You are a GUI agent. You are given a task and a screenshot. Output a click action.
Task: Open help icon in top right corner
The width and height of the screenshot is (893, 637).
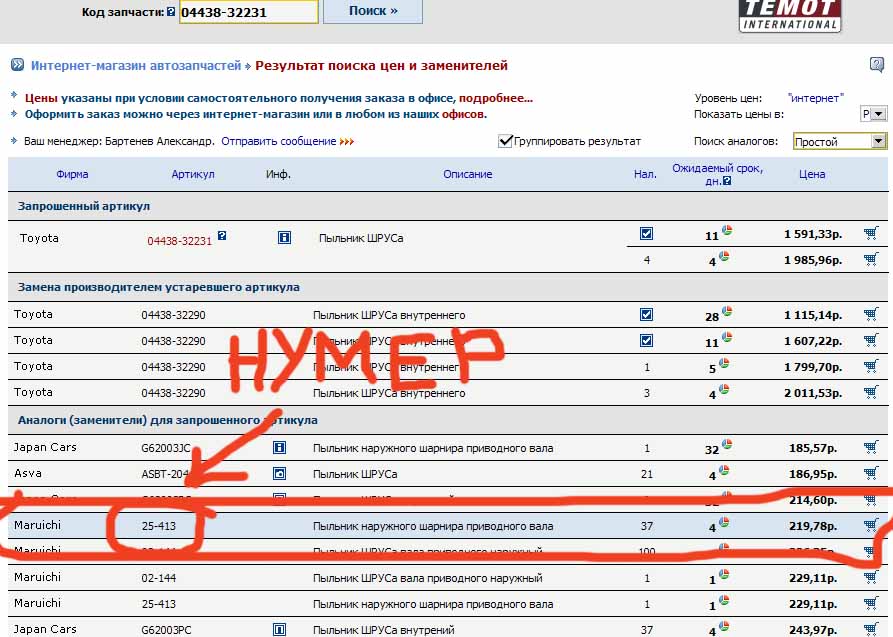tap(876, 65)
